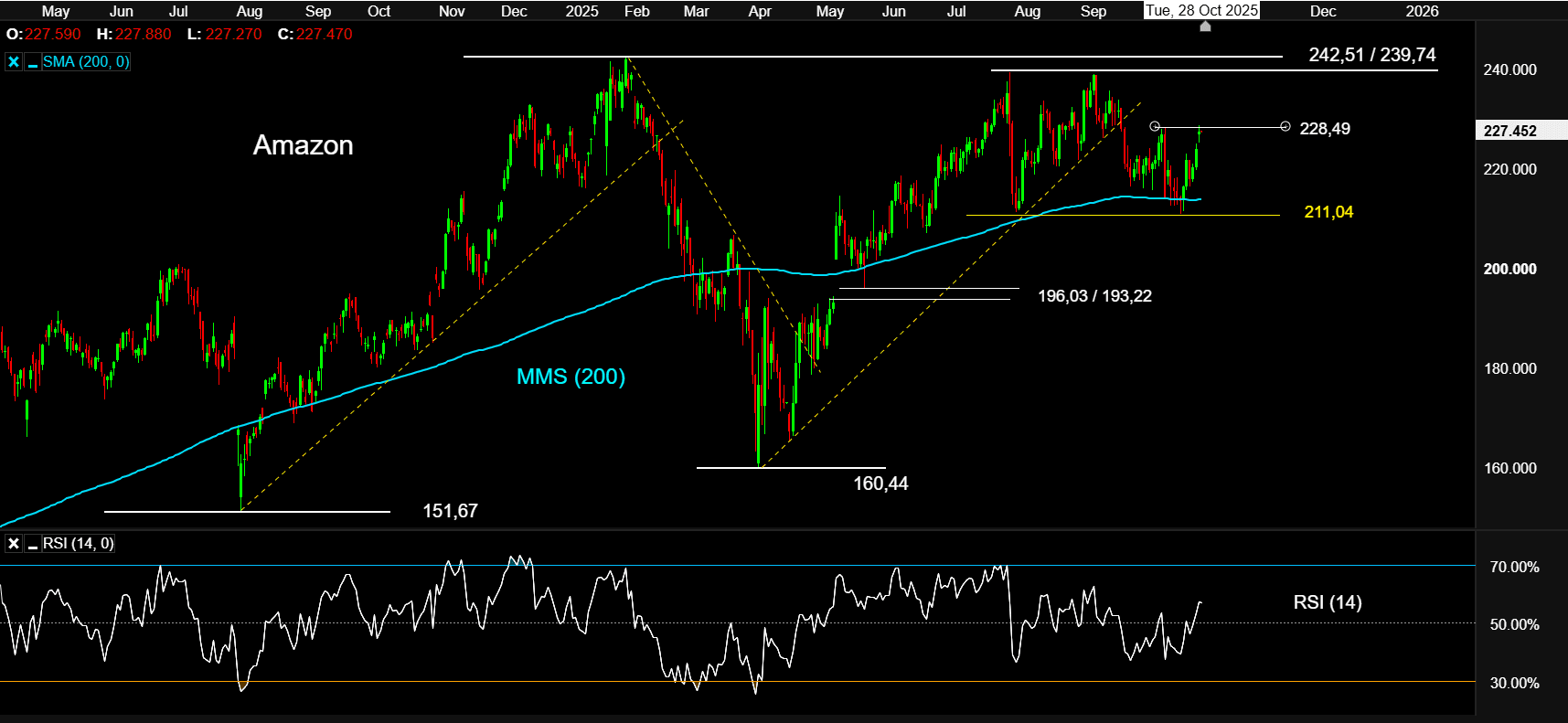Select the 242,51 / 239,74 resistance label

(1371, 55)
